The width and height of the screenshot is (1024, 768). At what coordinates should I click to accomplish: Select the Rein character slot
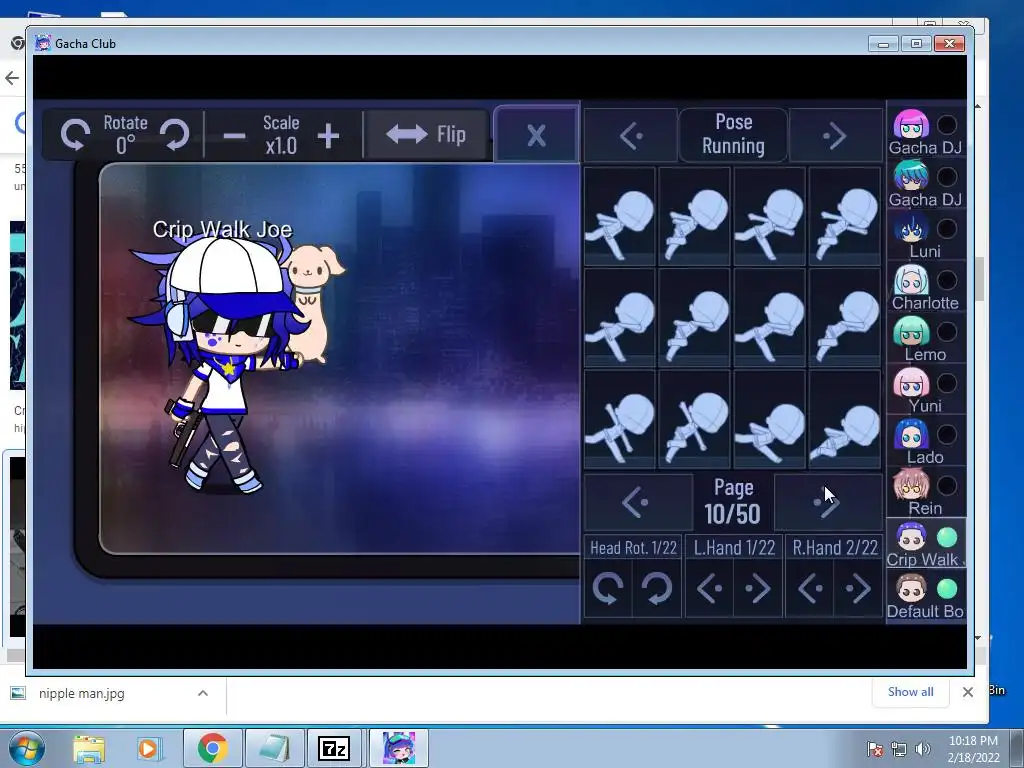pyautogui.click(x=912, y=486)
